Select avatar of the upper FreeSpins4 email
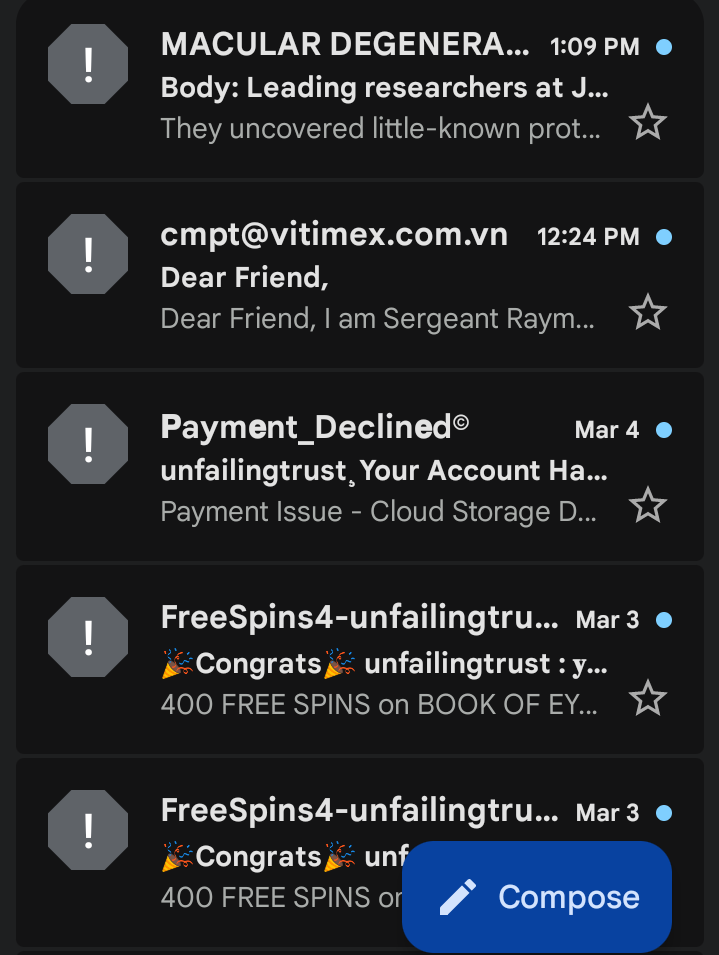The image size is (719, 955). (88, 636)
